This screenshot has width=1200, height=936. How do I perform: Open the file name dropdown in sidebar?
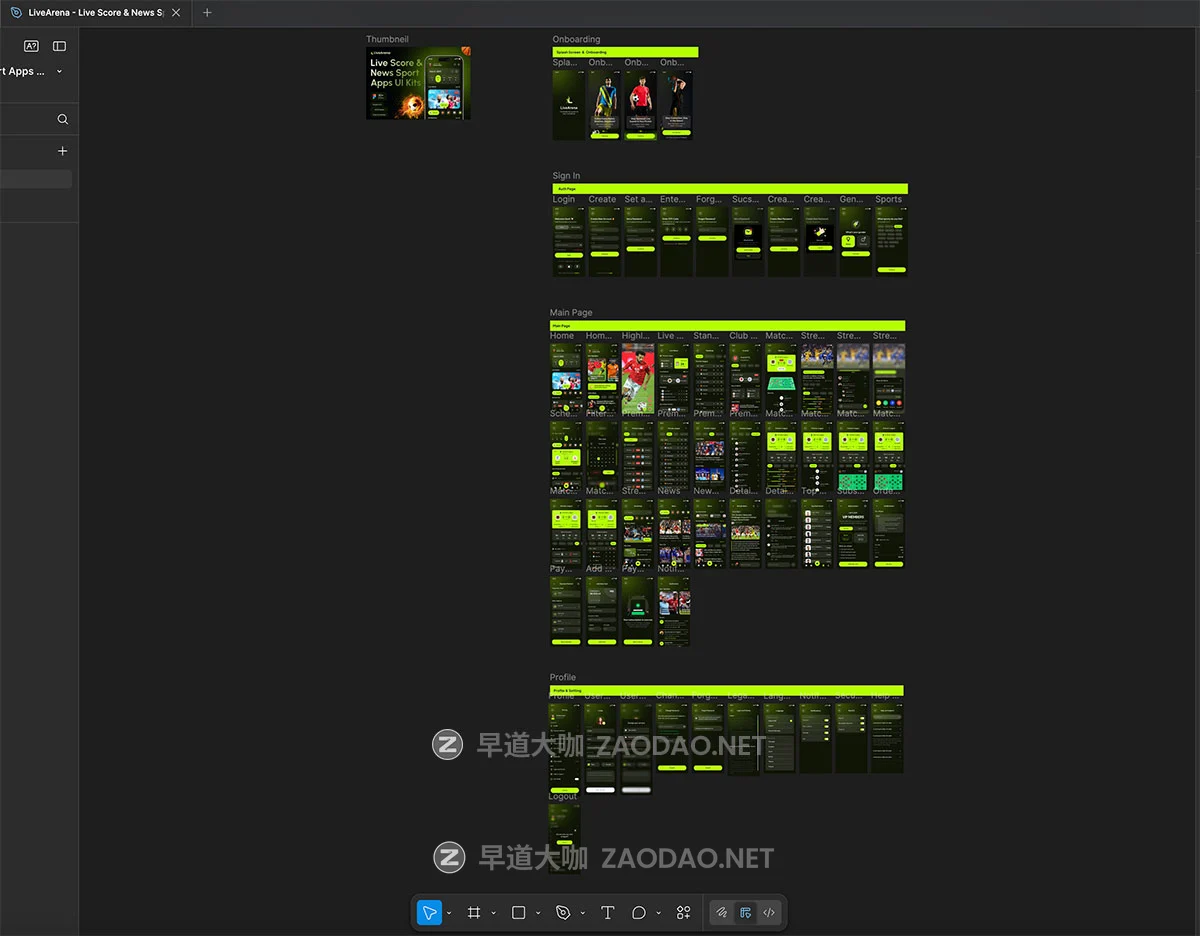pyautogui.click(x=59, y=72)
